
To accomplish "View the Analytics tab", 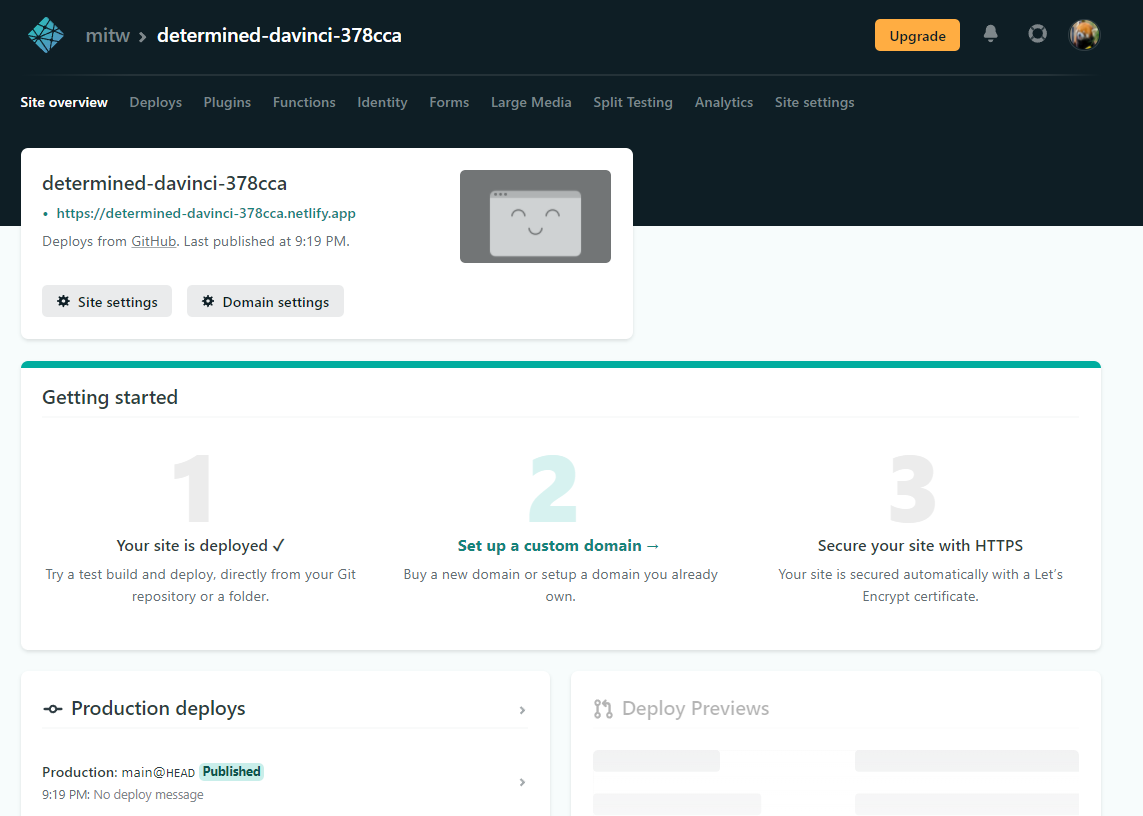I will 724,102.
